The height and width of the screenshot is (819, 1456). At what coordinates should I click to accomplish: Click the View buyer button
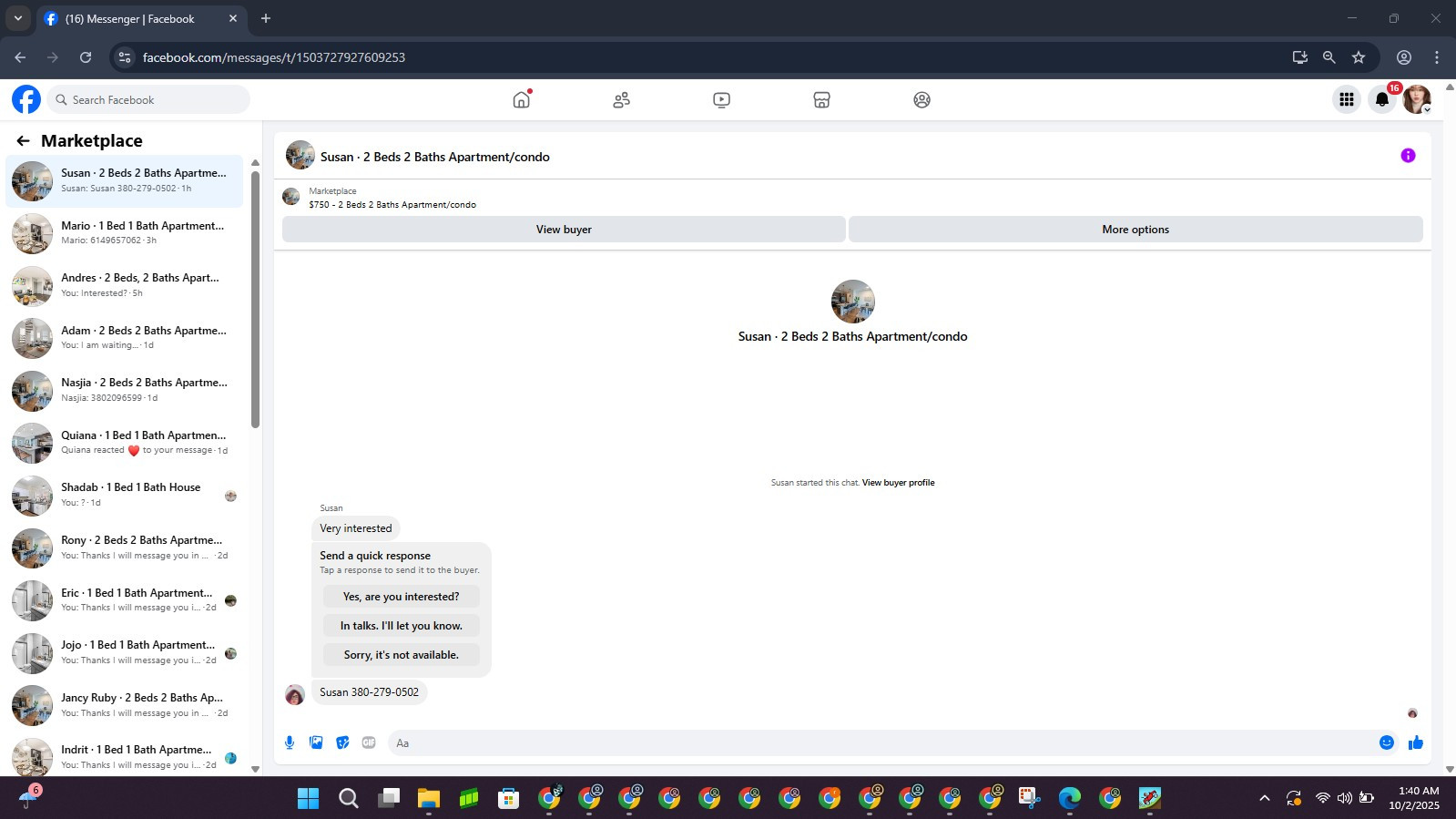point(564,230)
